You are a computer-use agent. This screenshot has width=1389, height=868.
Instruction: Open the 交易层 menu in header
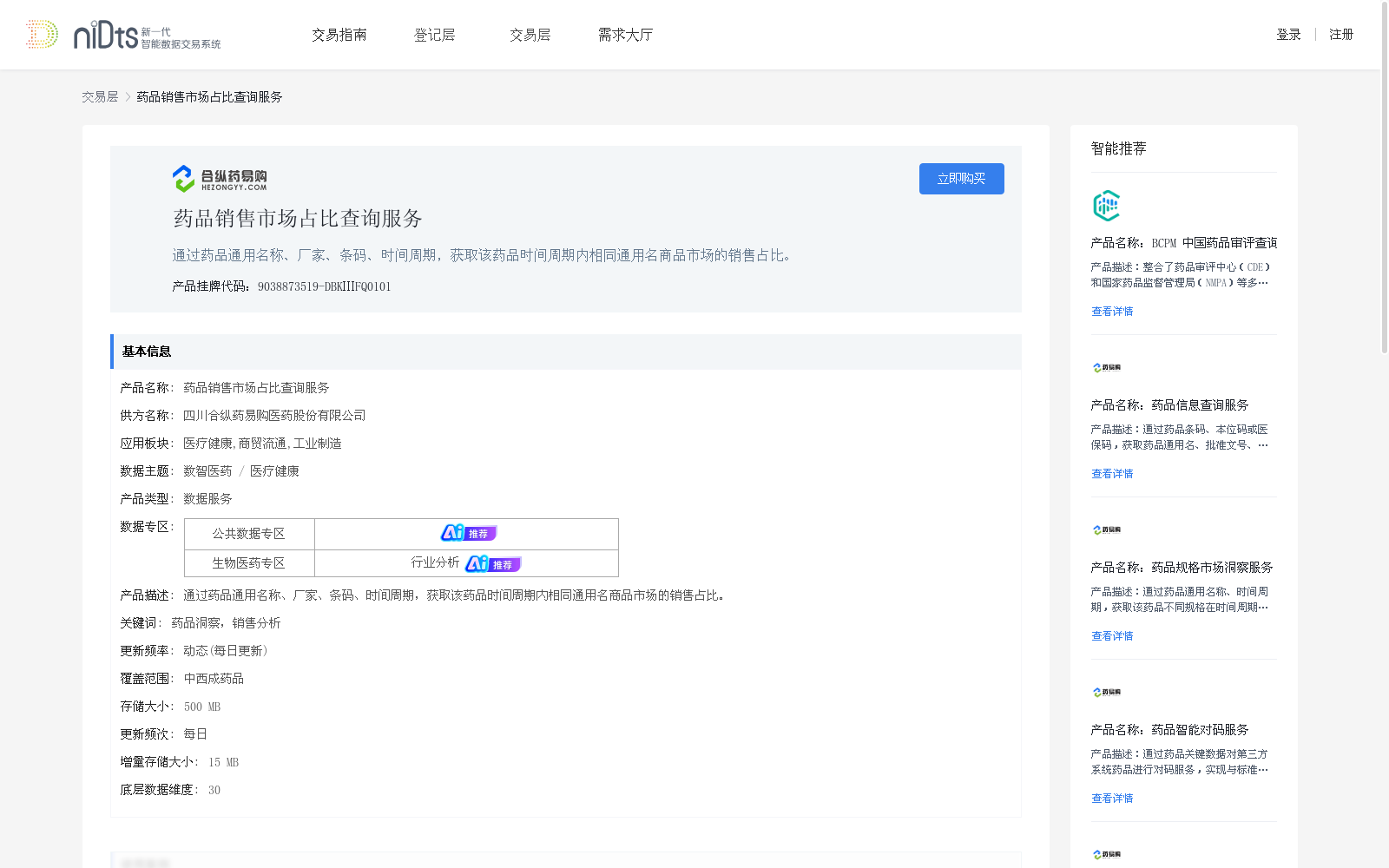[530, 35]
